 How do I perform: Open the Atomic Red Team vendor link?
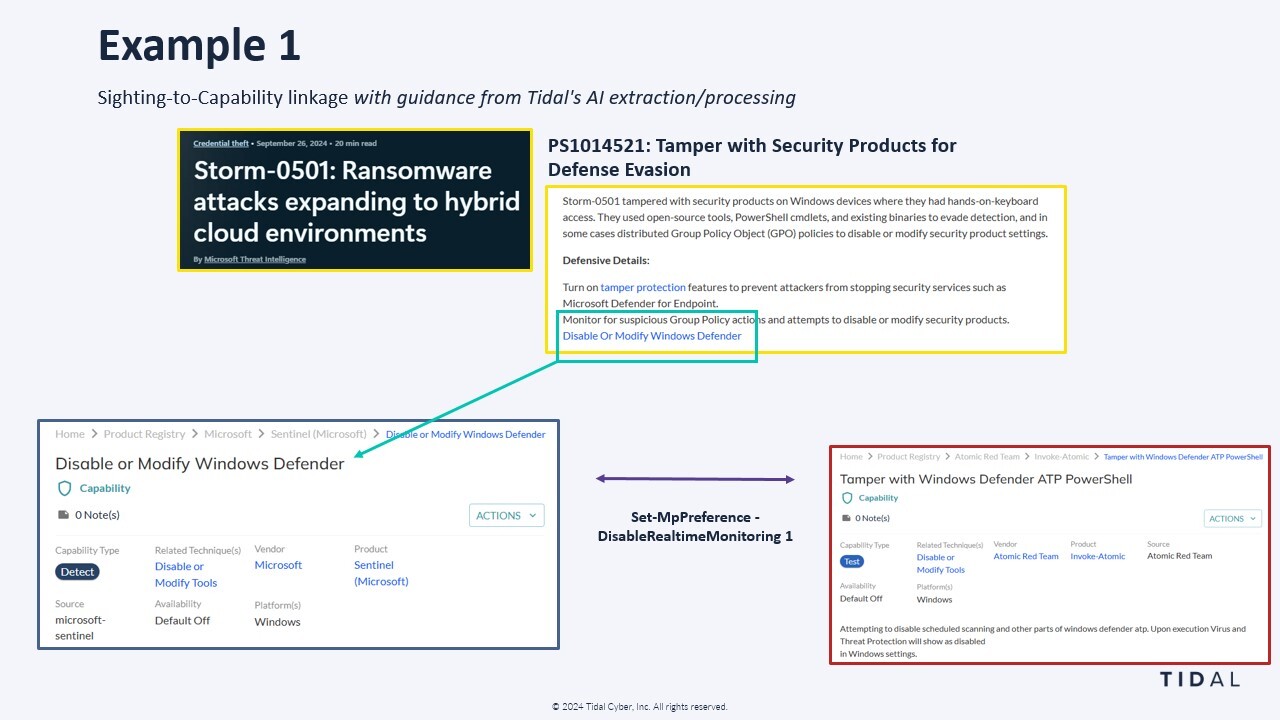1026,556
